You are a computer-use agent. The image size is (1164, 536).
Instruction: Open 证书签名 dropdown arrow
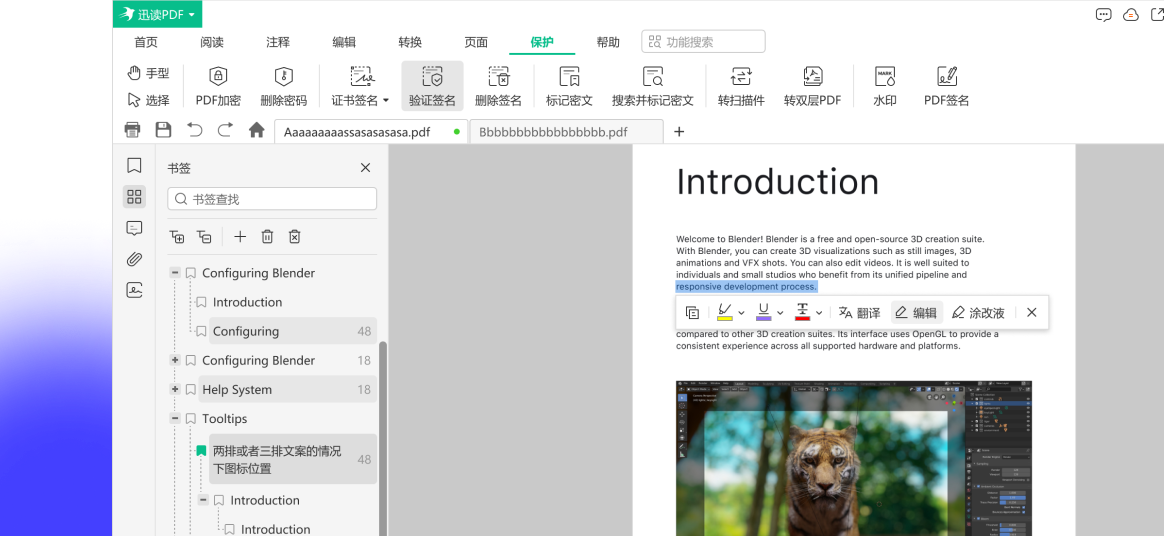[385, 100]
